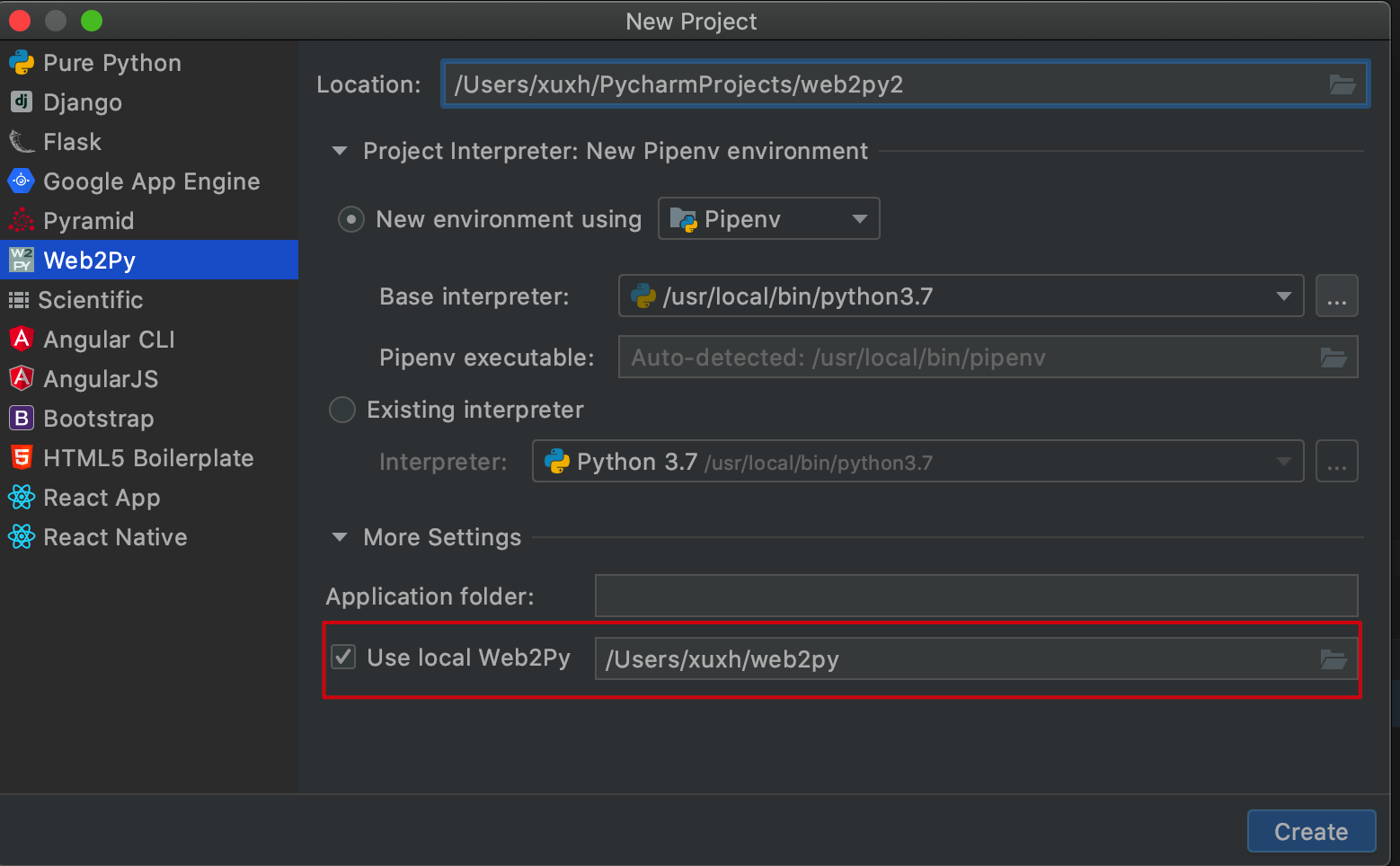Click the React Native atom icon
This screenshot has height=866, width=1400.
[x=22, y=537]
